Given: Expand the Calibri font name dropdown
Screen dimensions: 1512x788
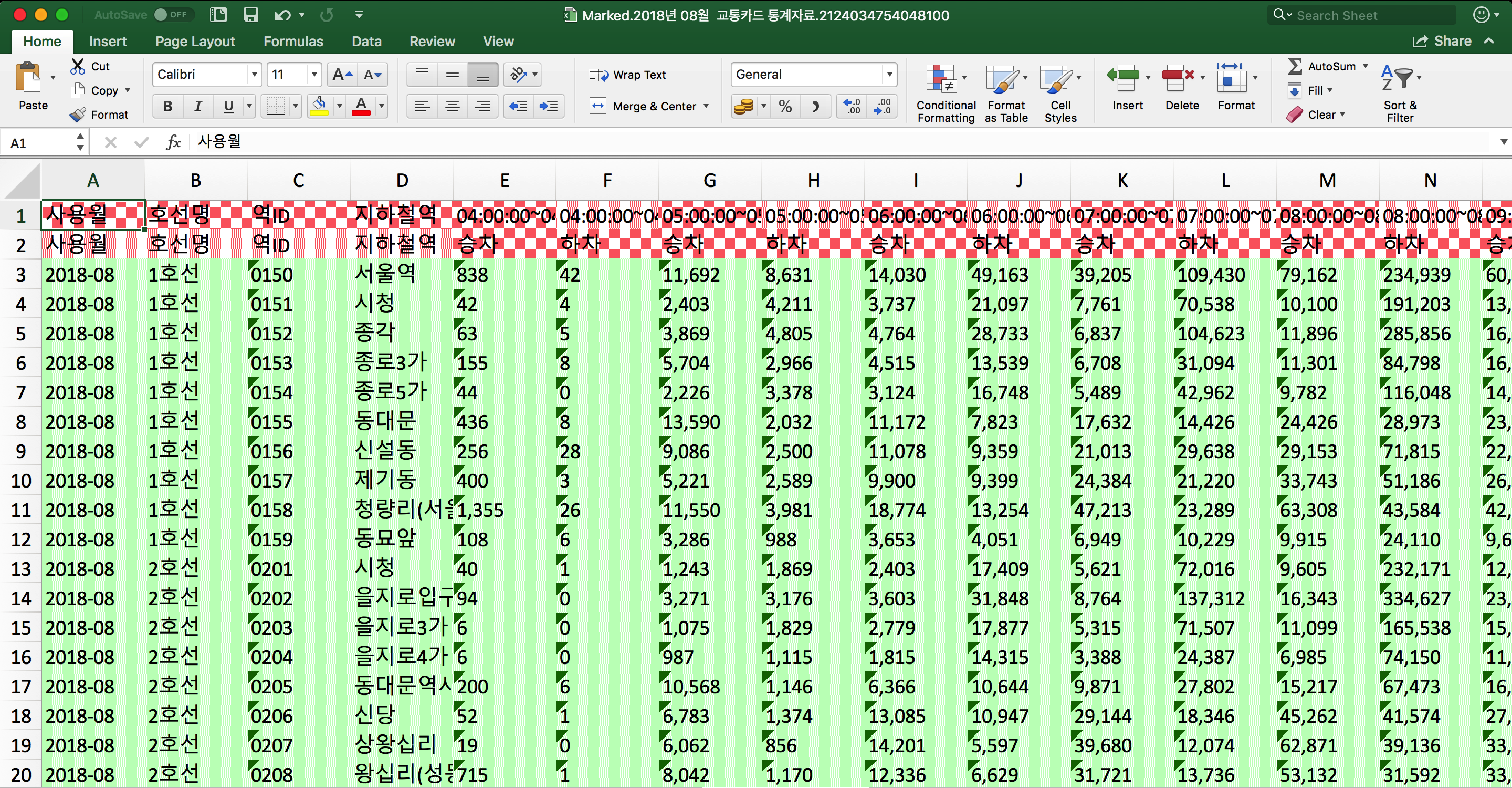Looking at the screenshot, I should pos(254,75).
